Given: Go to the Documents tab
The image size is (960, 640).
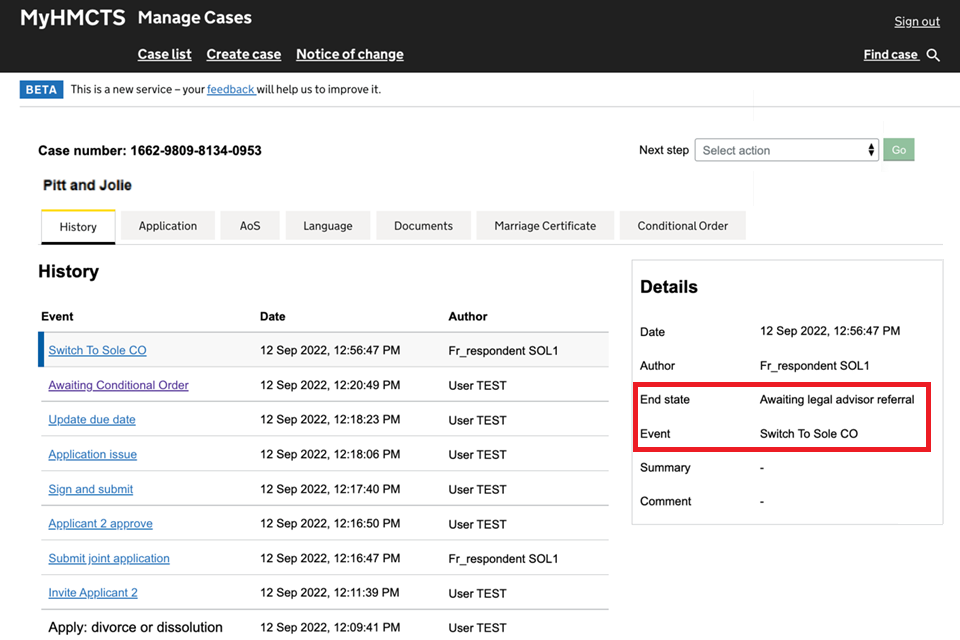Looking at the screenshot, I should [x=423, y=226].
